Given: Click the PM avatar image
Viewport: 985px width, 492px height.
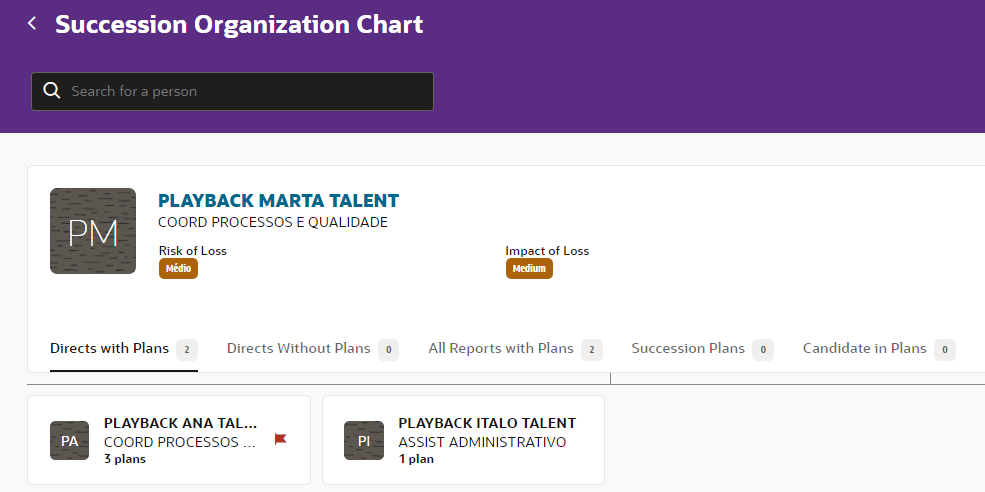Looking at the screenshot, I should click(93, 231).
